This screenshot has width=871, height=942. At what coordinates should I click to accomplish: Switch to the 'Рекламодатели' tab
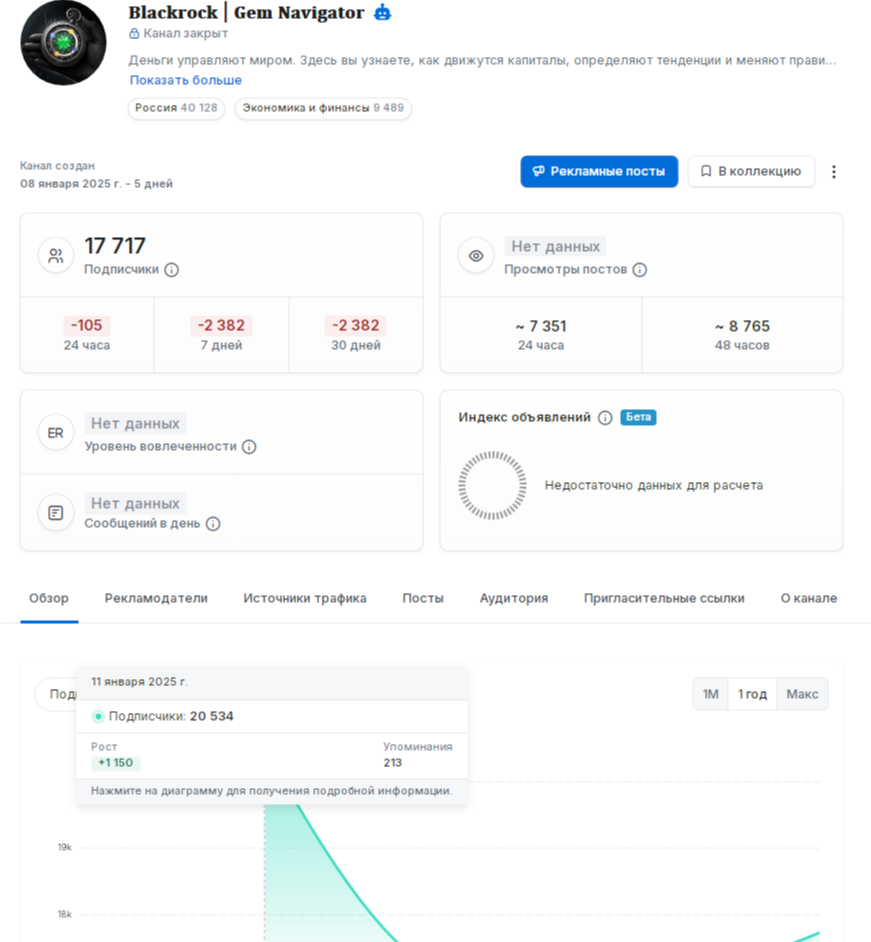pyautogui.click(x=156, y=598)
